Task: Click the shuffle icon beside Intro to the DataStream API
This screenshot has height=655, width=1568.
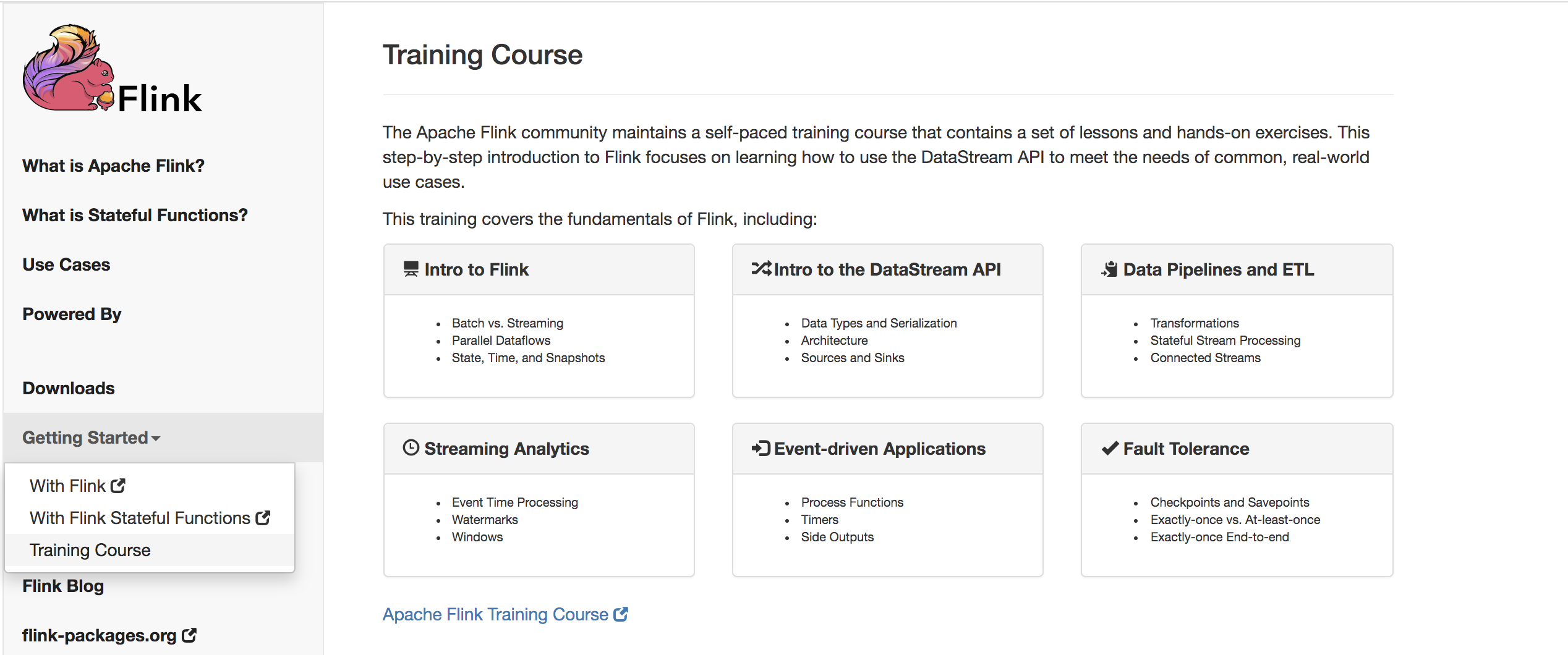Action: tap(761, 269)
